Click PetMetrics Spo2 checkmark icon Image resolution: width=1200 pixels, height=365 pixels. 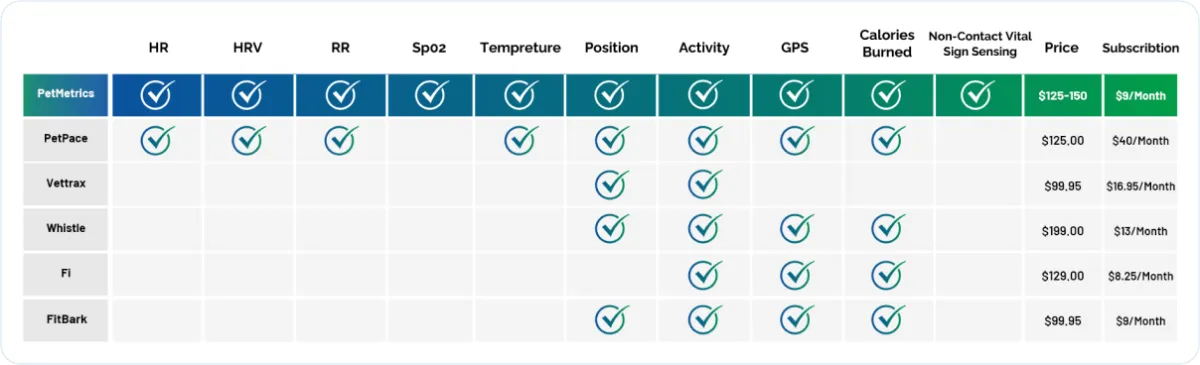[431, 95]
